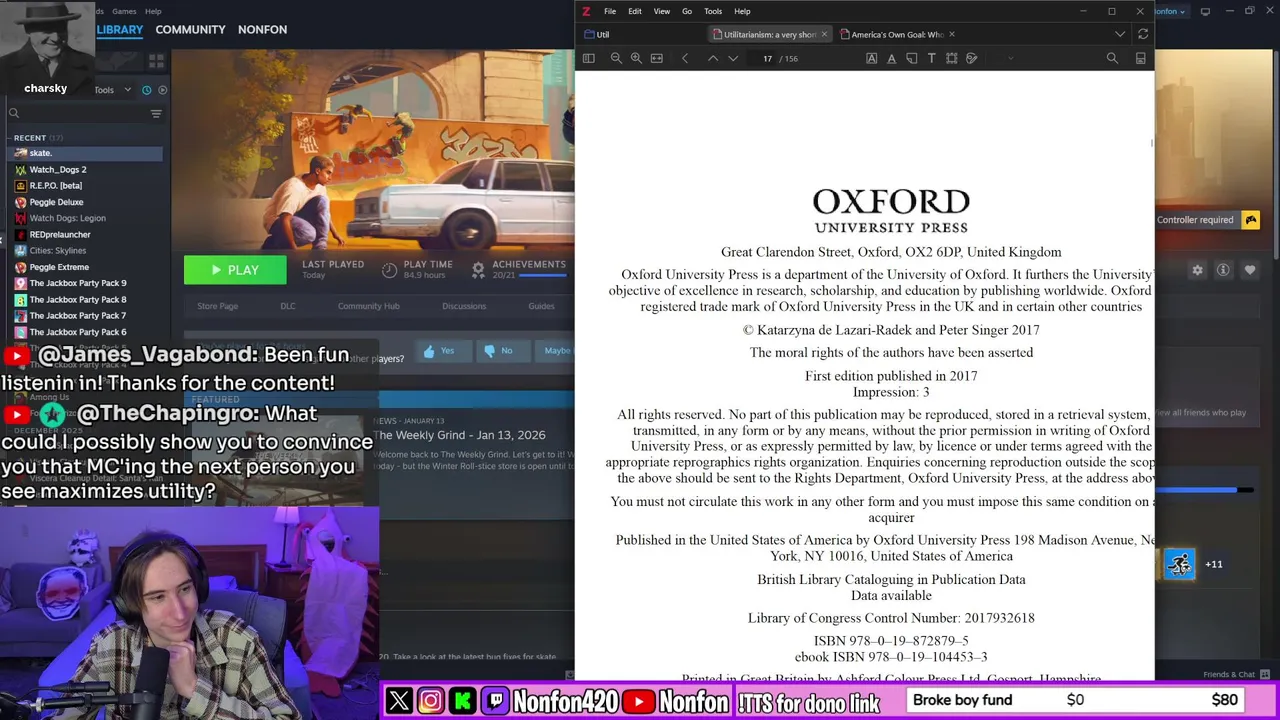The width and height of the screenshot is (1280, 720).
Task: Select The Jackbox Party Pack 8
Action: [85, 299]
